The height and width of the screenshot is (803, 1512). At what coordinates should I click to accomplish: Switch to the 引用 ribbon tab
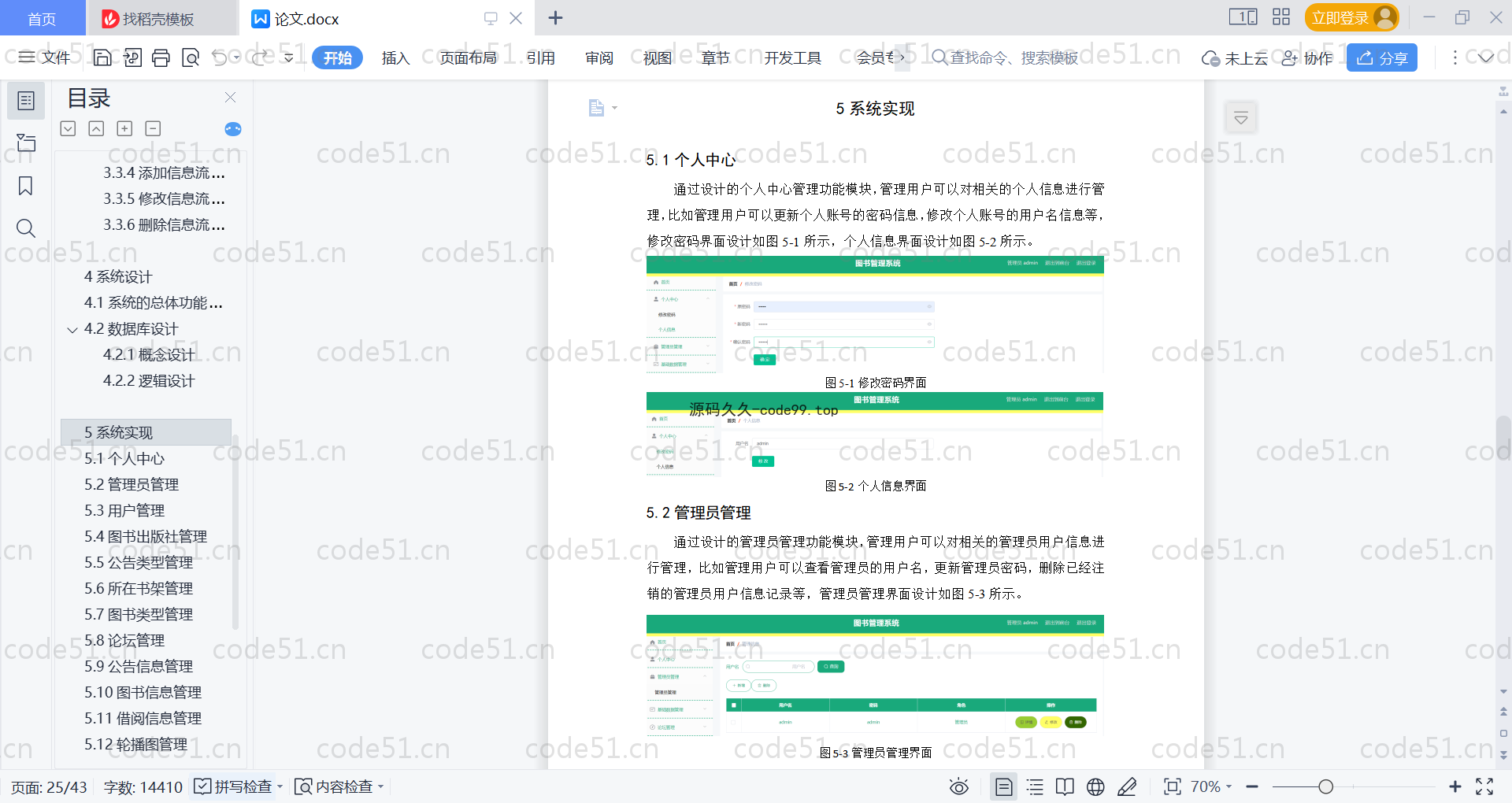click(541, 58)
